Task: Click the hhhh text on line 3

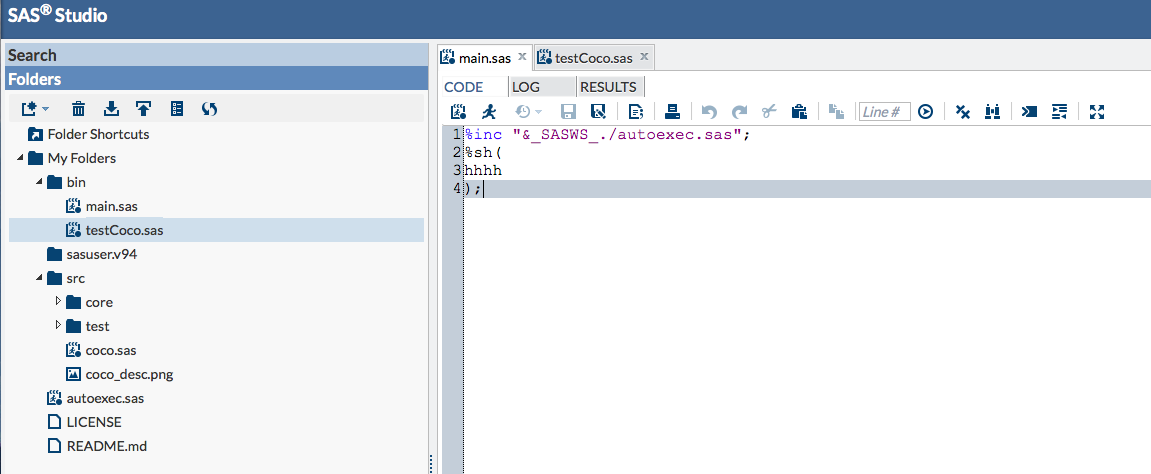Action: (483, 171)
